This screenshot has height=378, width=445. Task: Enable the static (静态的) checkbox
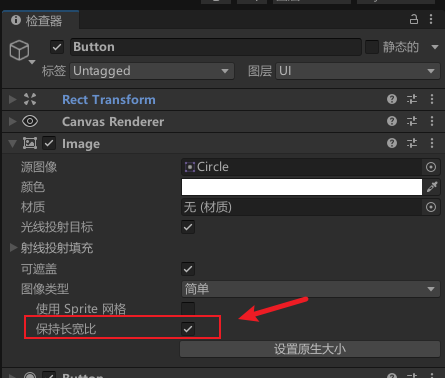click(372, 47)
